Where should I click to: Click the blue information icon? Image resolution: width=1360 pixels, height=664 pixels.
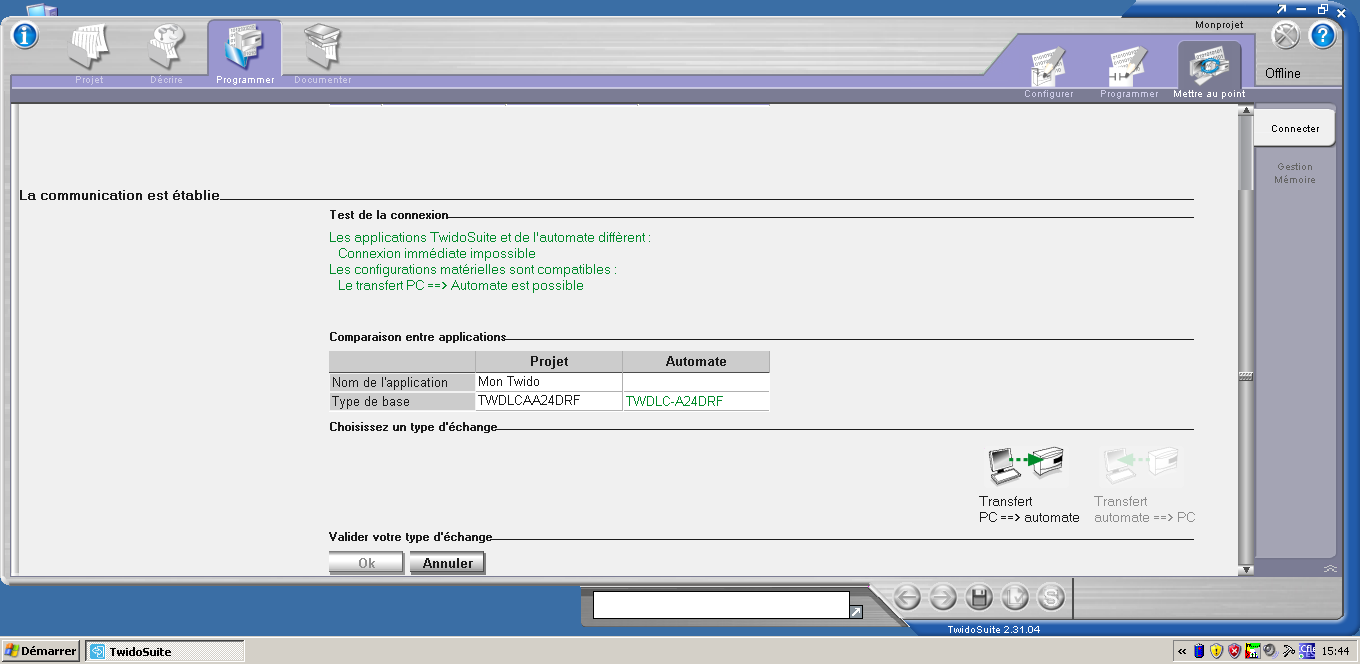24,35
